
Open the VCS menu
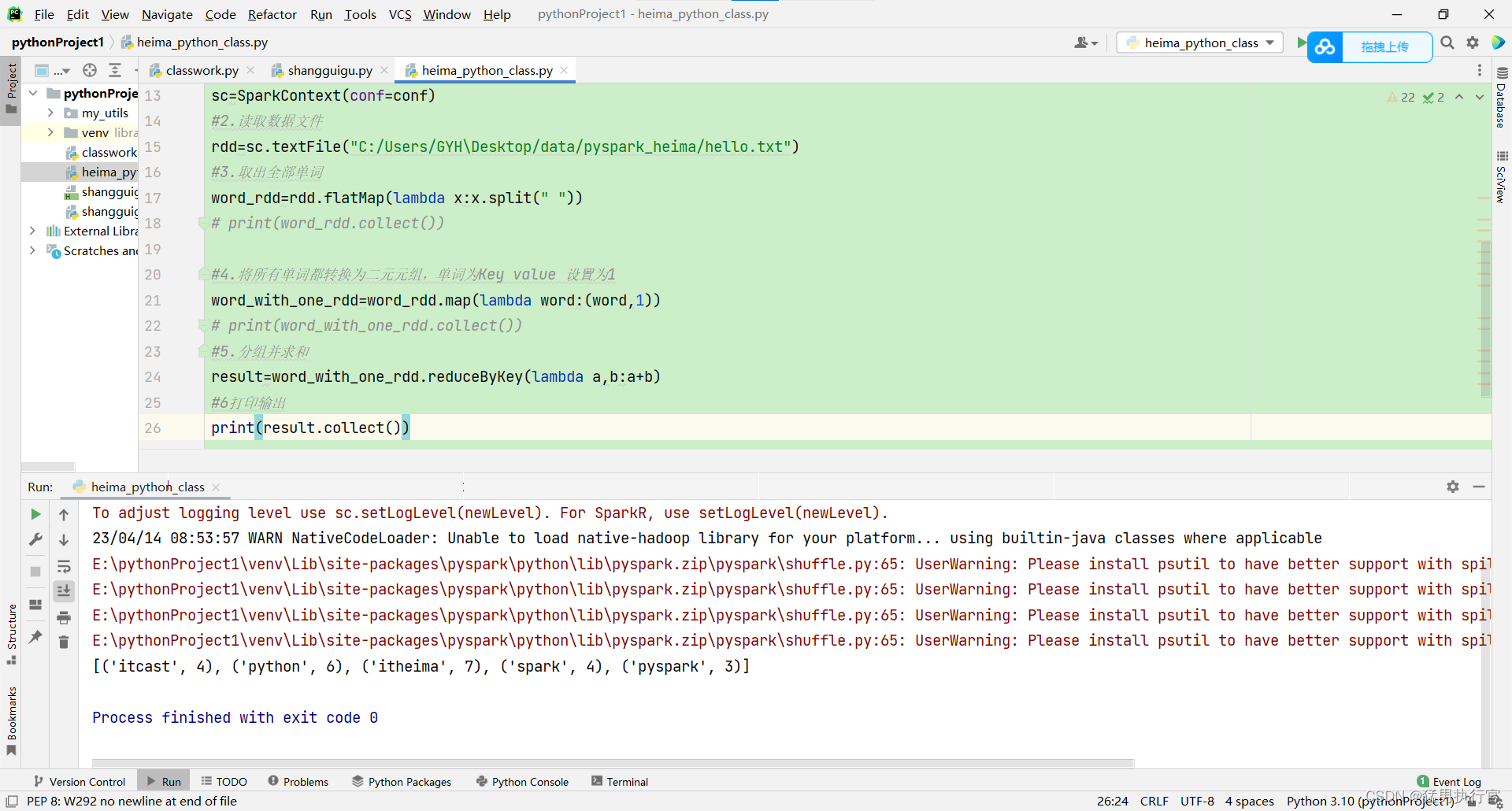(400, 14)
